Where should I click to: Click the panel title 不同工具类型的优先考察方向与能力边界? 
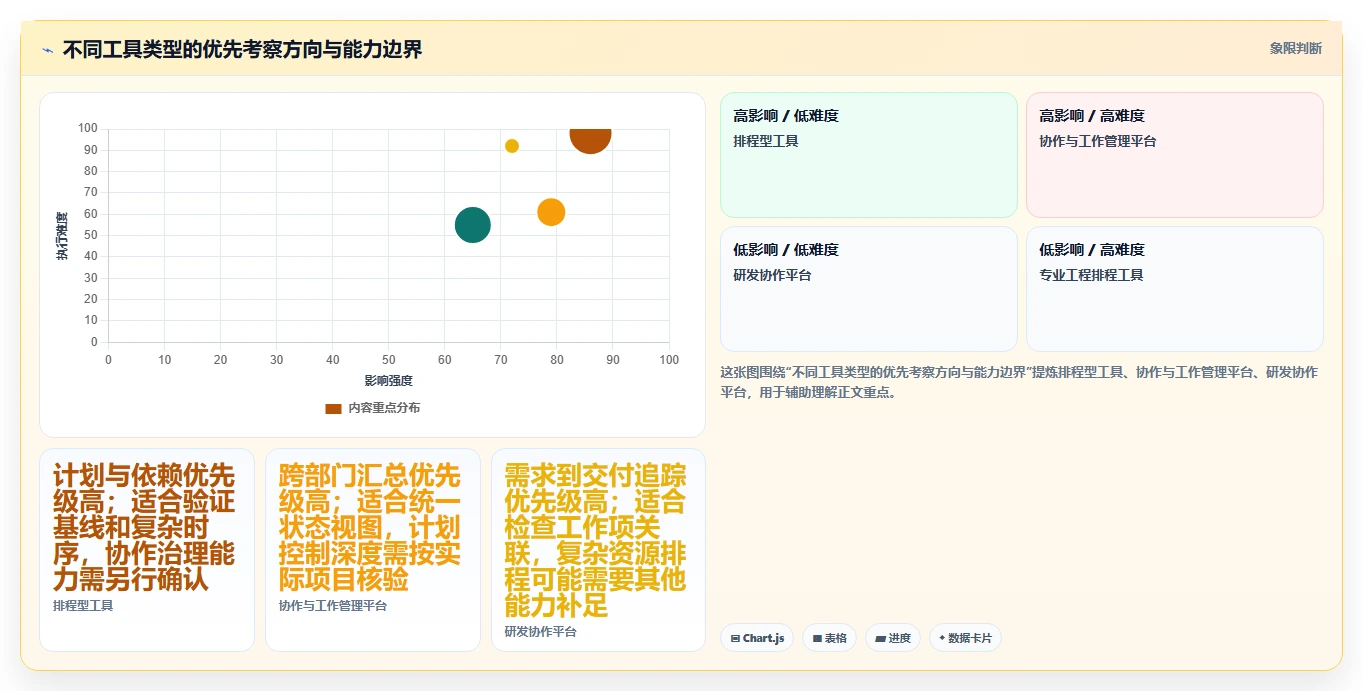click(242, 49)
